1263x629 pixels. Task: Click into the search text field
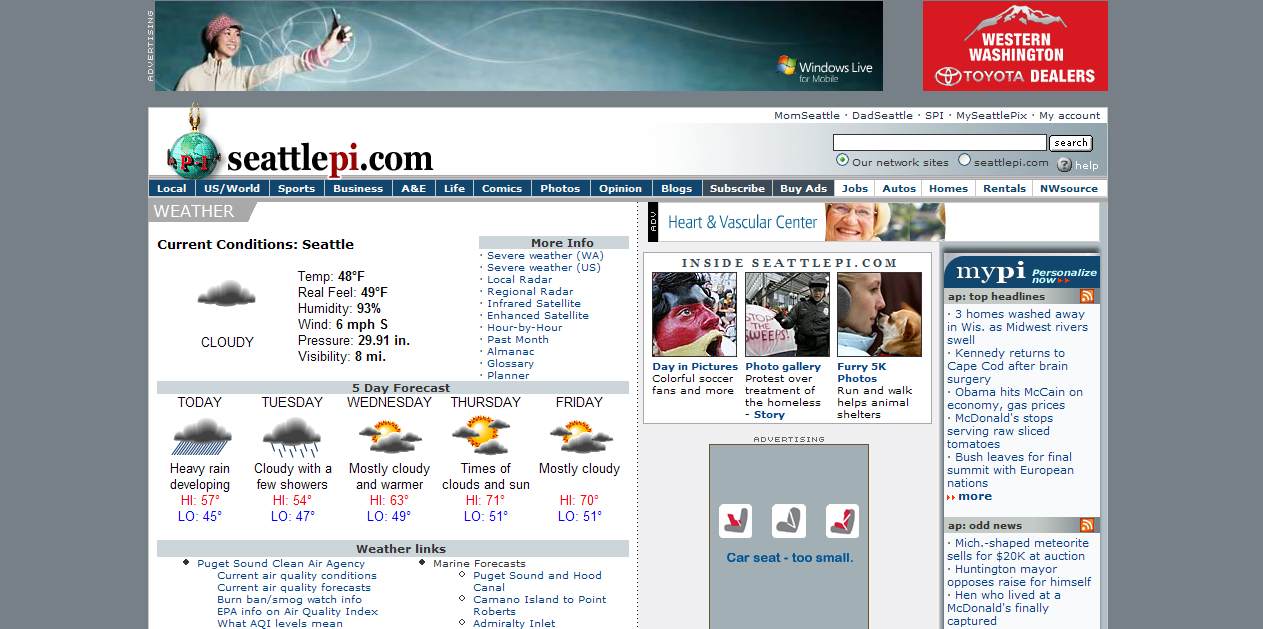939,143
